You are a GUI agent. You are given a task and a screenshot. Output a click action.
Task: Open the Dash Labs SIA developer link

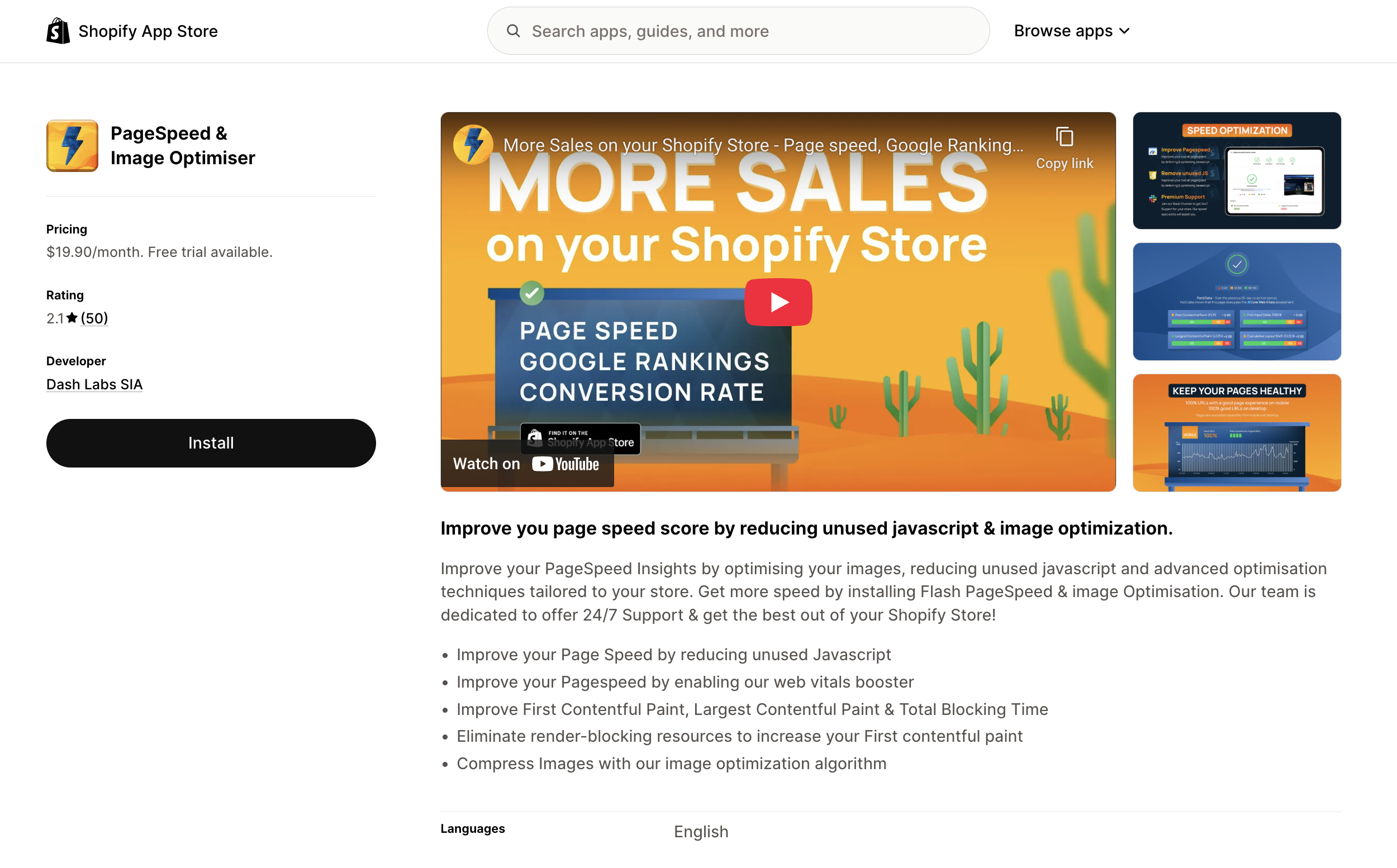click(94, 384)
